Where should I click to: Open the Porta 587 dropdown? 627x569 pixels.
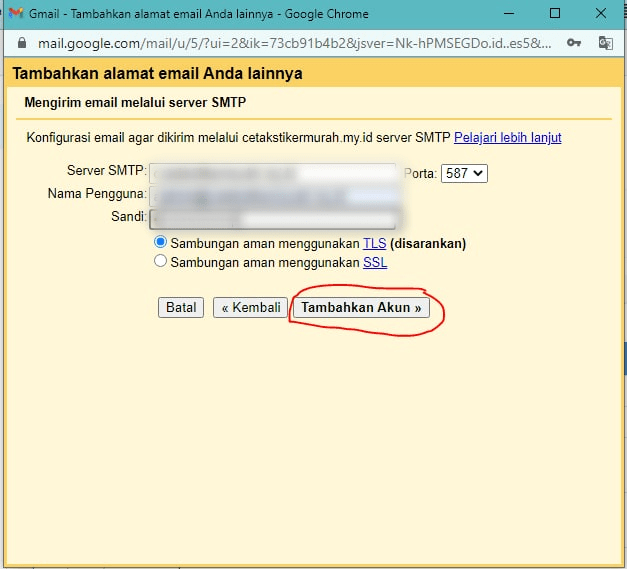click(464, 174)
